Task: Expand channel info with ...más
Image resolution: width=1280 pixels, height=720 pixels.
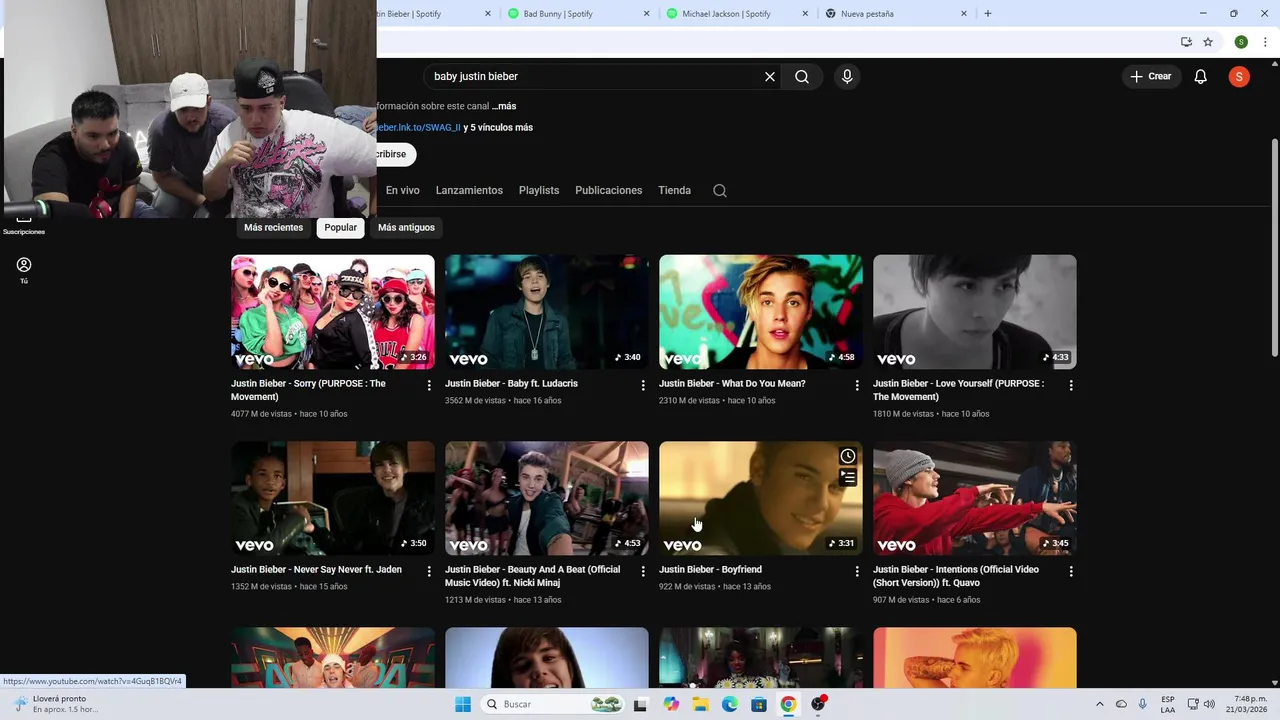Action: click(x=504, y=106)
